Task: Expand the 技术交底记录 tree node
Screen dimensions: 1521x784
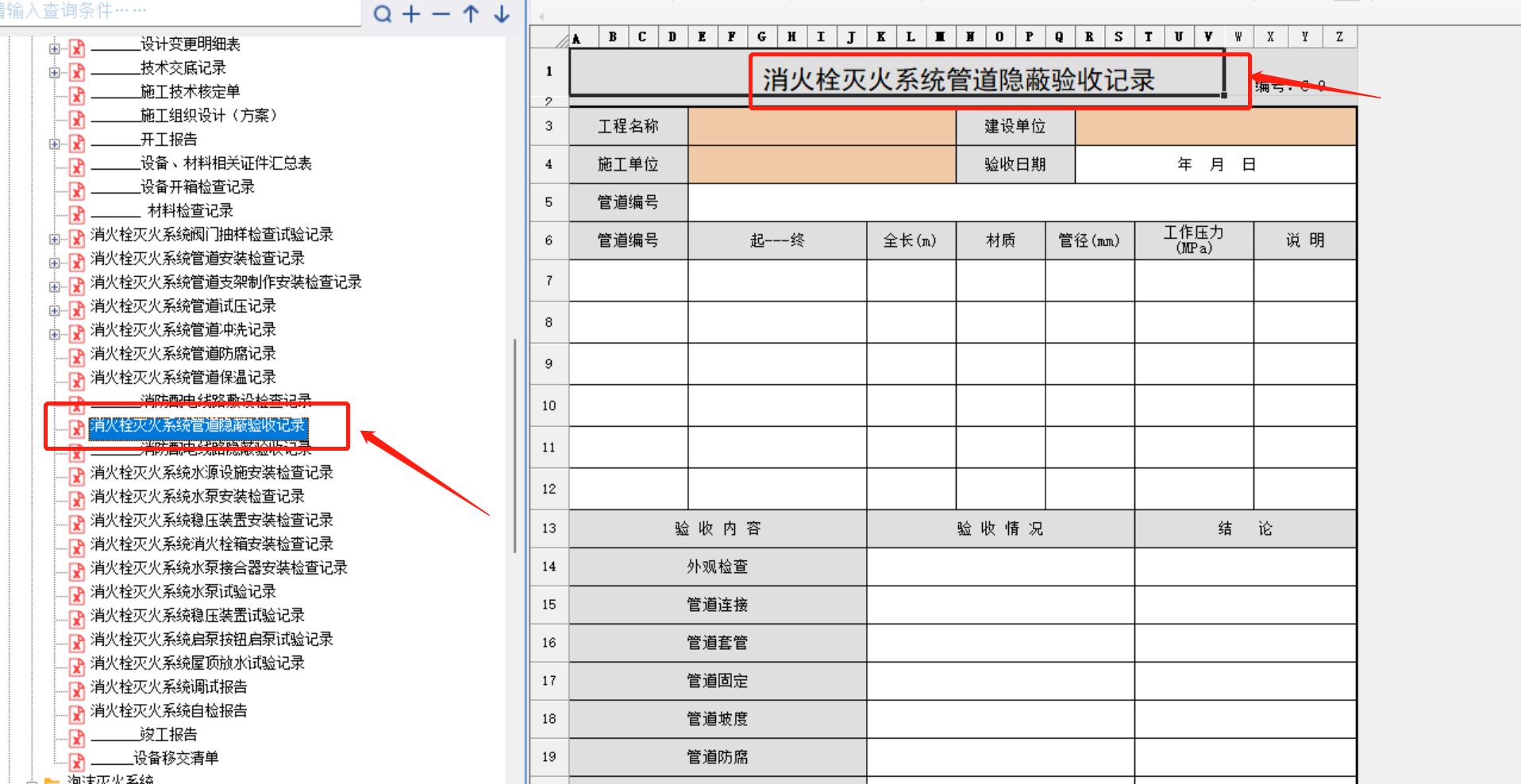Action: pos(54,72)
